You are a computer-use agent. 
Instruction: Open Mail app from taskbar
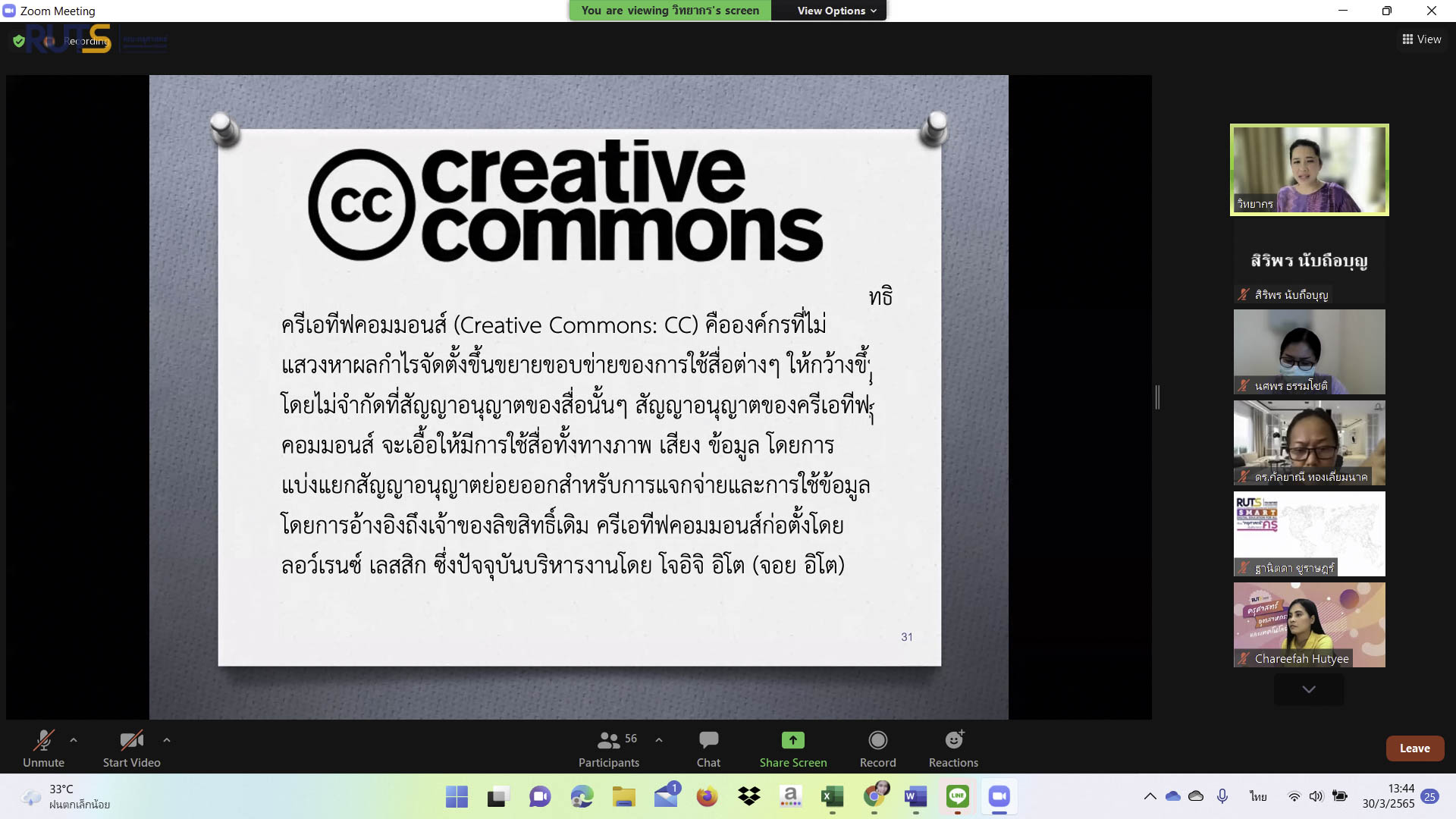pyautogui.click(x=666, y=797)
